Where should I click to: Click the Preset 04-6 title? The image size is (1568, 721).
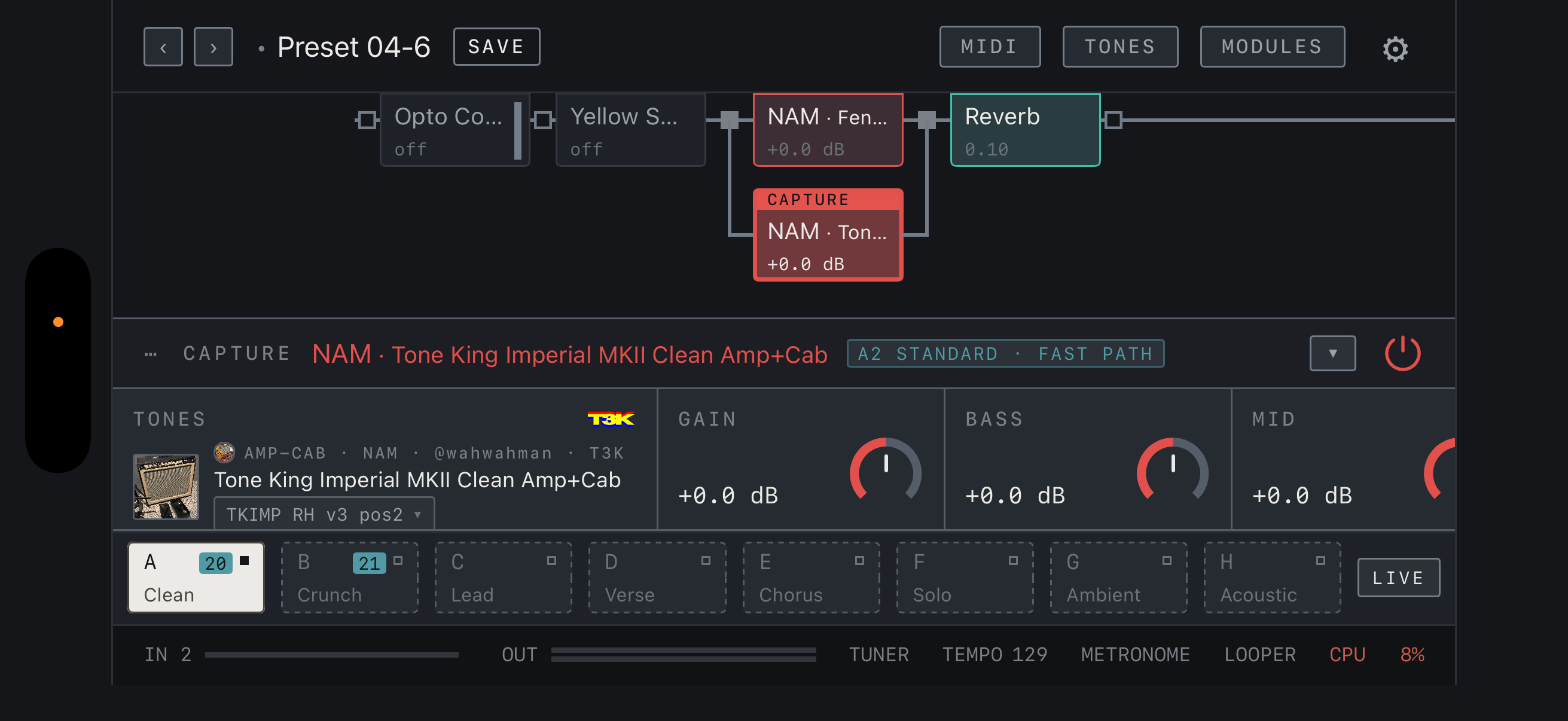pyautogui.click(x=353, y=47)
